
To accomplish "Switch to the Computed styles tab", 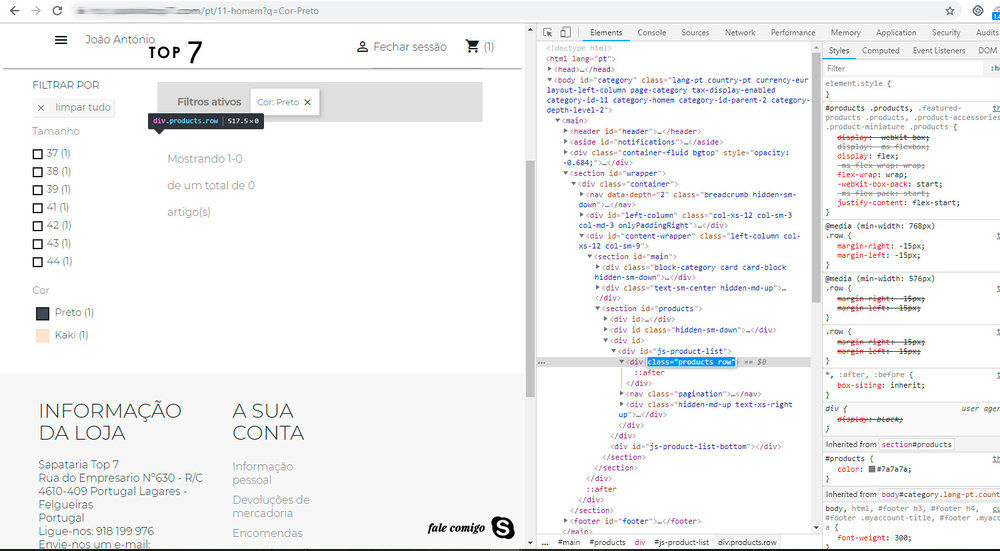I will coord(881,50).
